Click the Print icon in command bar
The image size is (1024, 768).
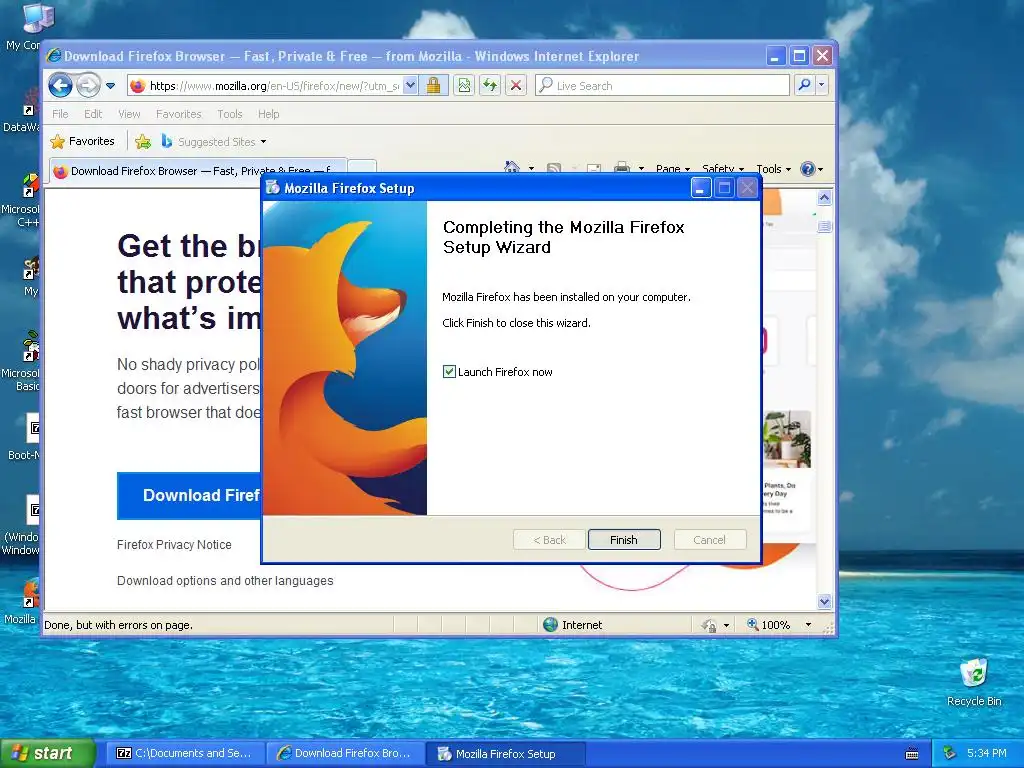pos(622,168)
